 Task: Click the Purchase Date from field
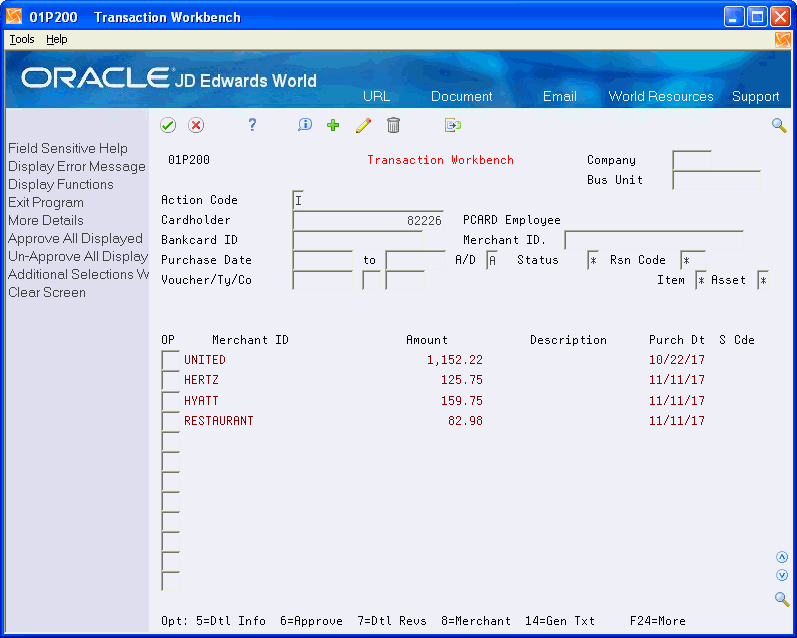323,260
